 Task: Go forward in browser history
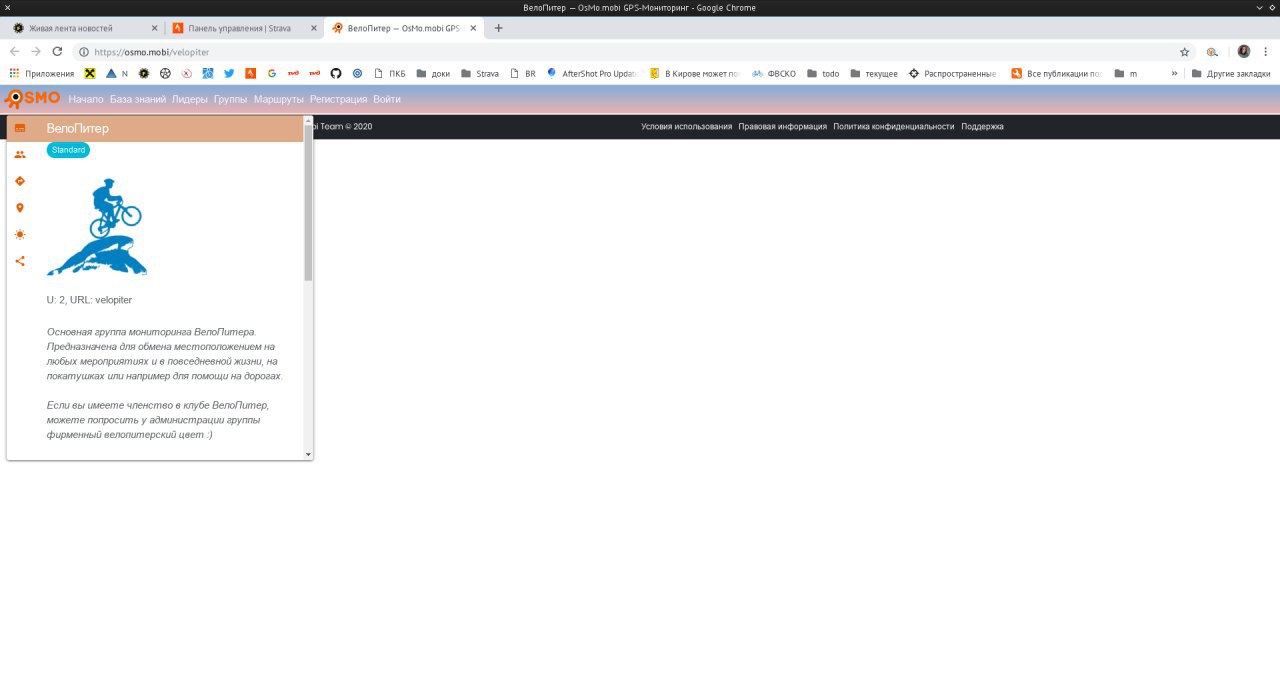(x=36, y=52)
